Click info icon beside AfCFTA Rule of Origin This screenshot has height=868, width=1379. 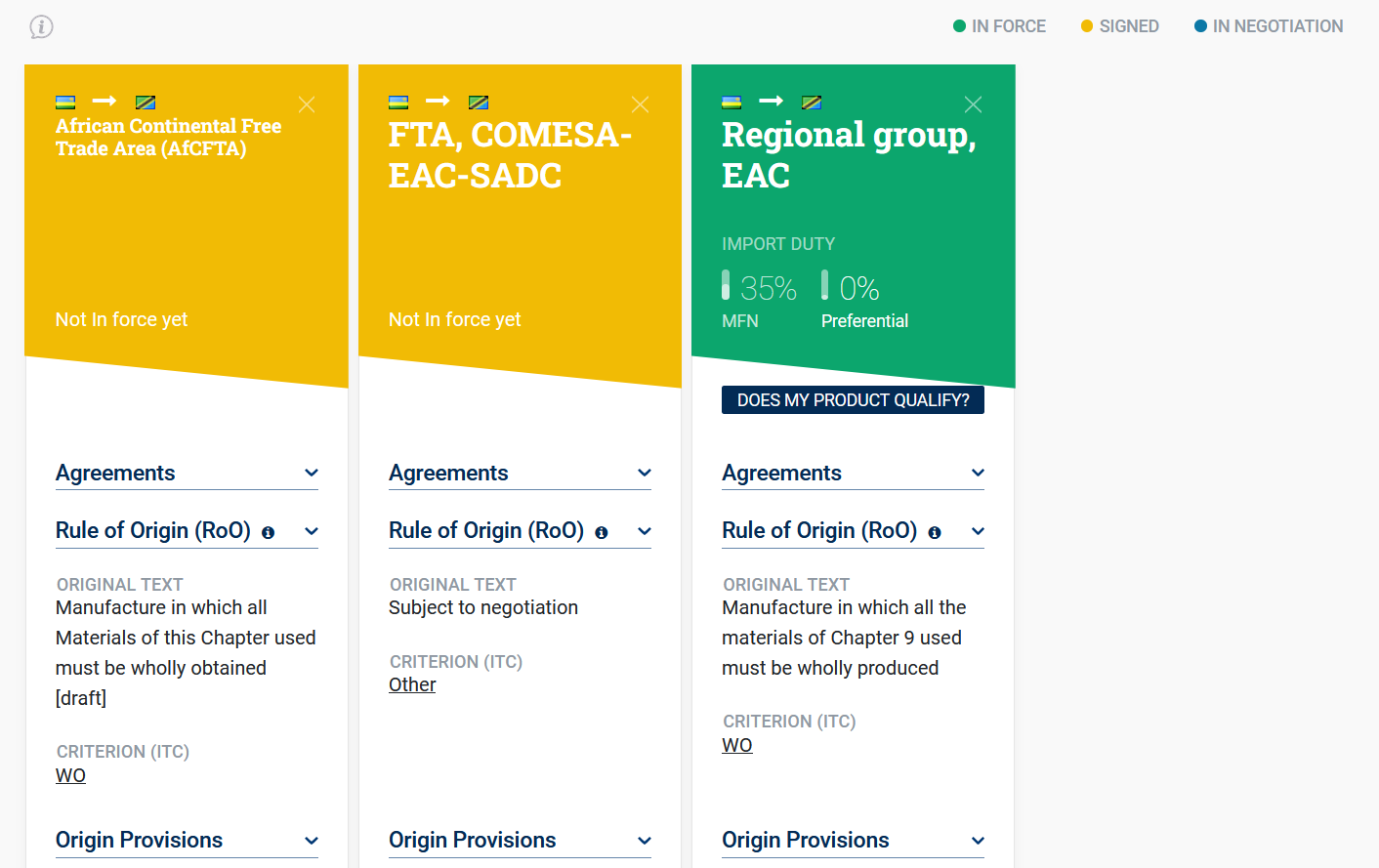pos(269,532)
